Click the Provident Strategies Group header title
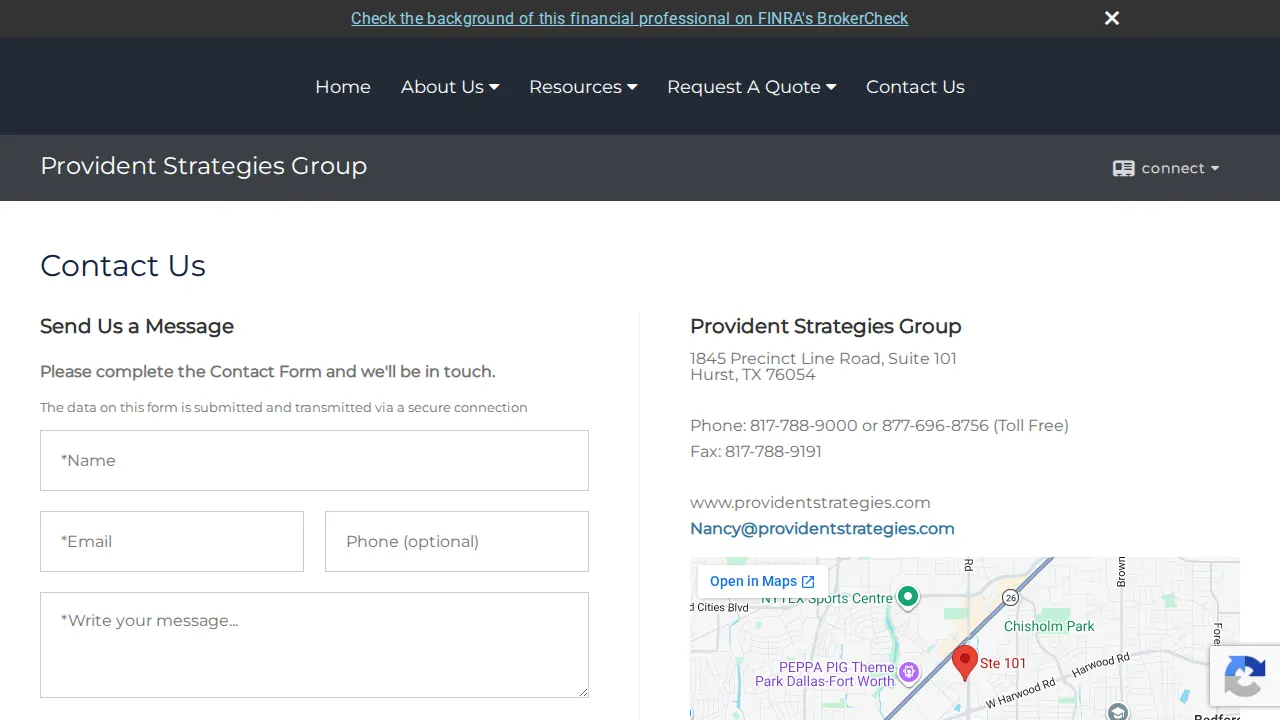Screen dimensions: 1280x720 pos(204,166)
